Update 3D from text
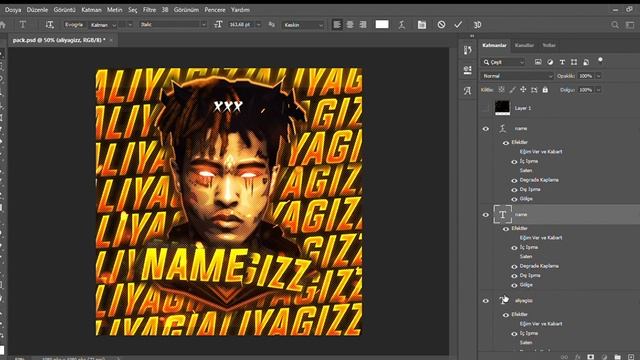The width and height of the screenshot is (640, 360). pyautogui.click(x=477, y=25)
